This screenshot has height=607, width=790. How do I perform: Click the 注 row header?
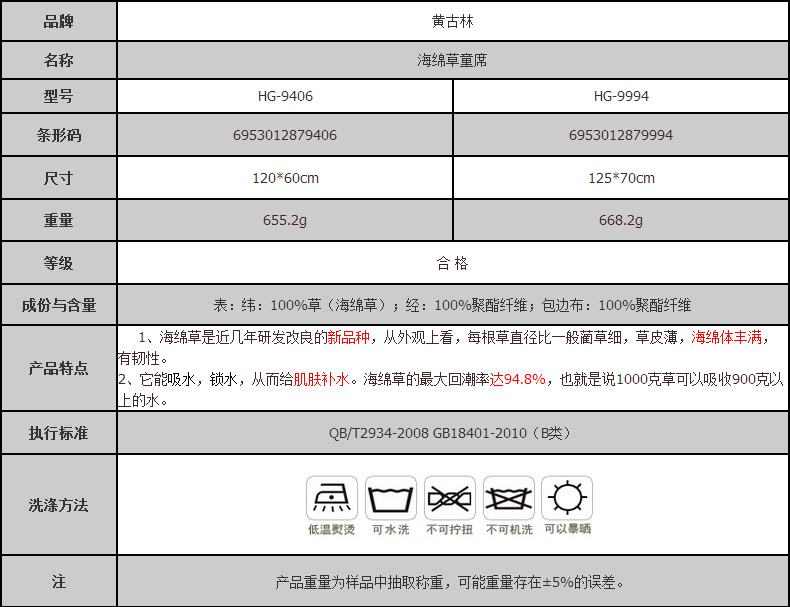tap(59, 582)
